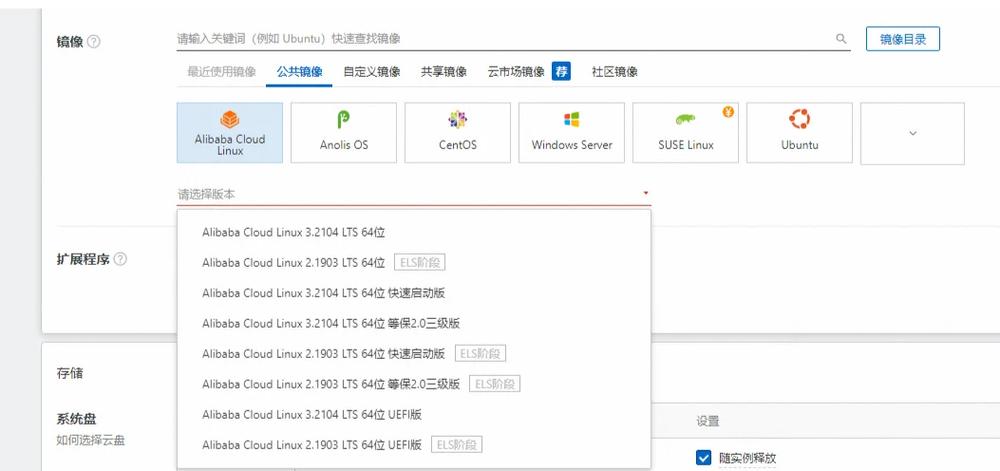Click ELS阶段 tag on 2.1903 UEFI版 row
Viewport: 1000px width, 471px height.
coord(457,445)
